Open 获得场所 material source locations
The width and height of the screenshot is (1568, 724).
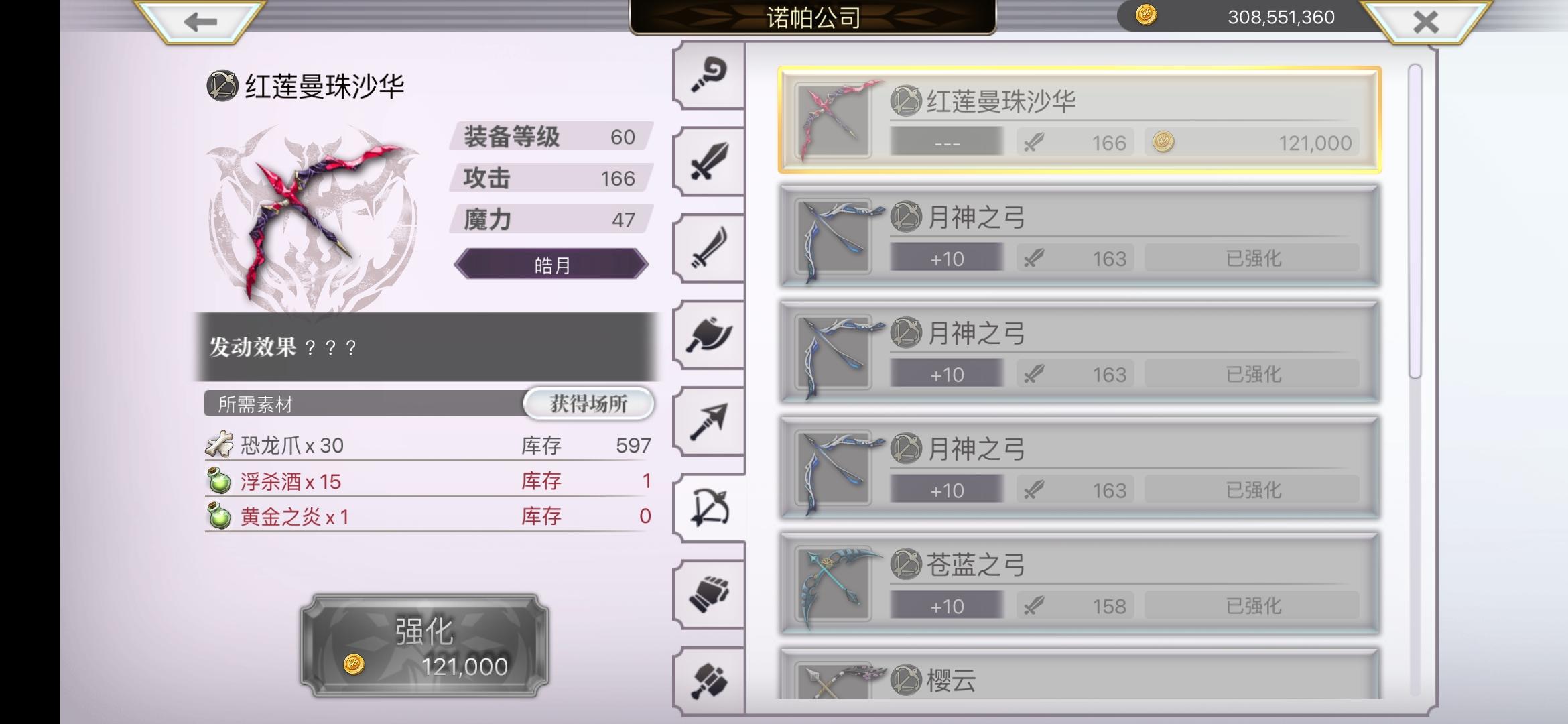[x=588, y=404]
